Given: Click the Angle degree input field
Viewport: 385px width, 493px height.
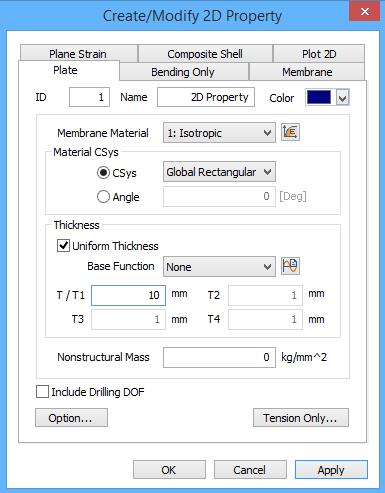Looking at the screenshot, I should tap(219, 196).
